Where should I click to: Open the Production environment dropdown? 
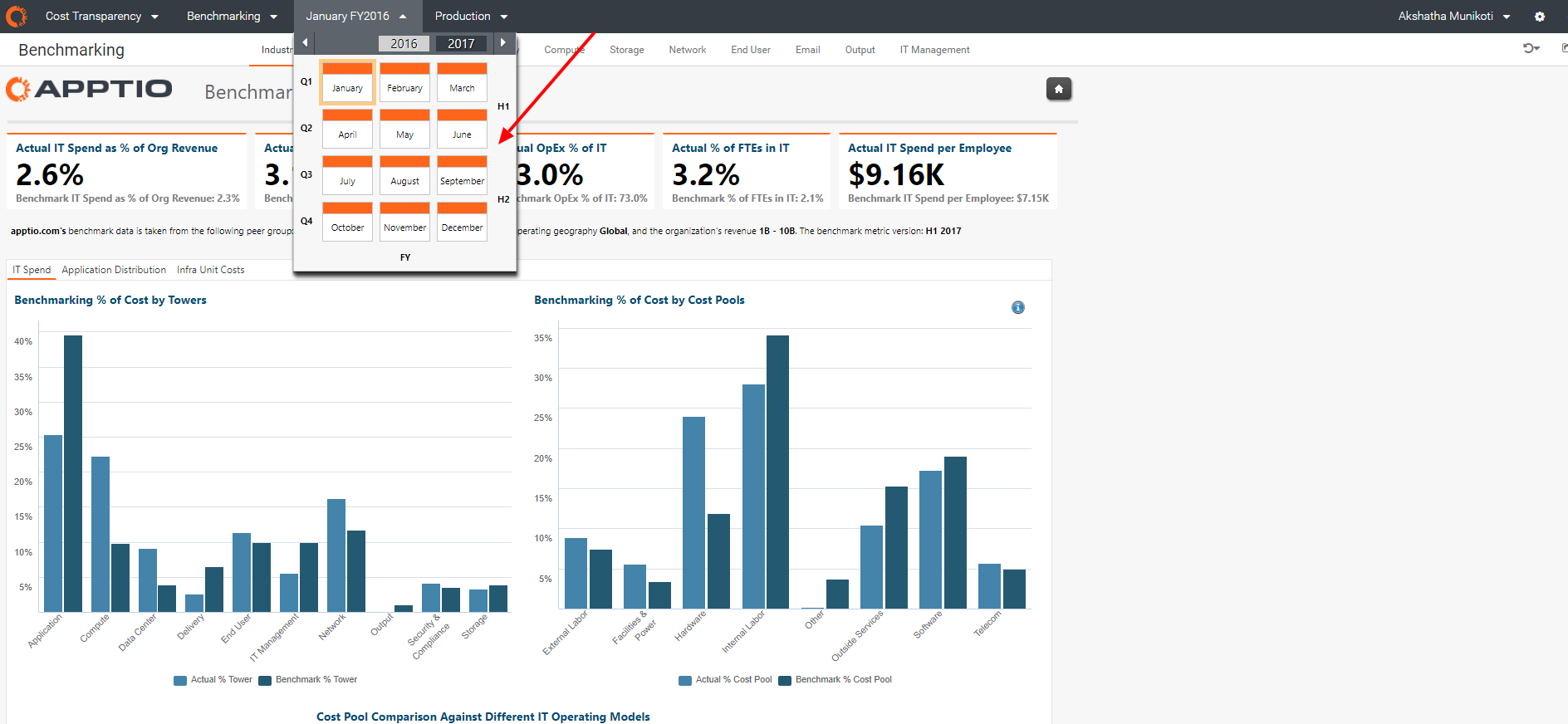click(471, 16)
